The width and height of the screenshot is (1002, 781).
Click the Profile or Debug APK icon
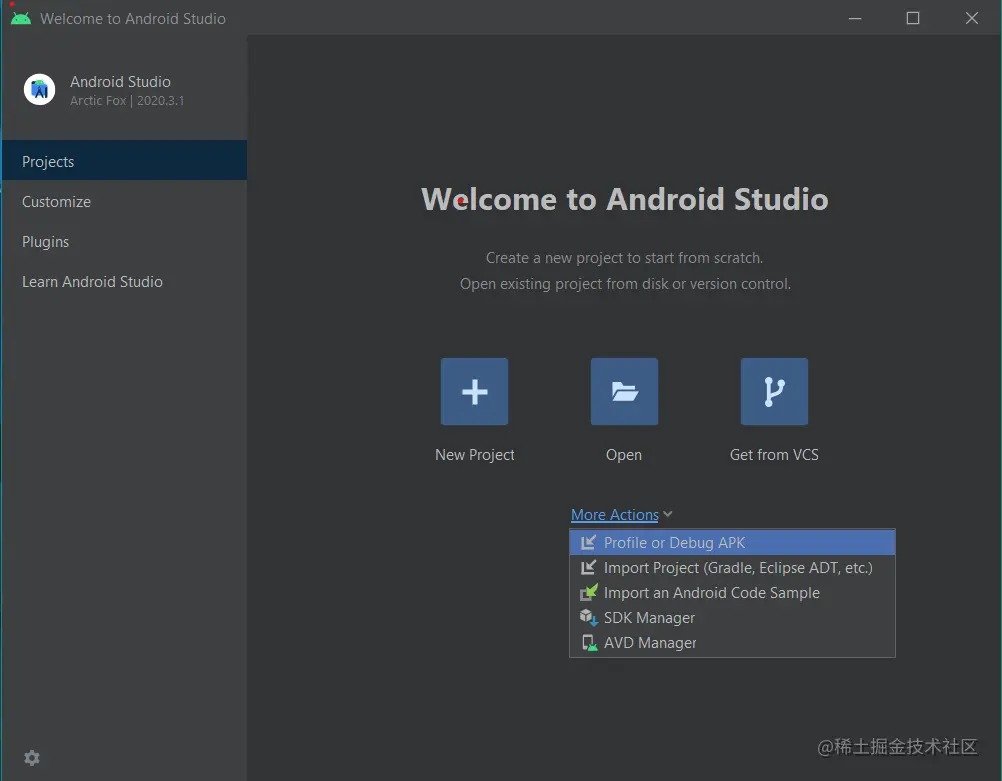pyautogui.click(x=589, y=543)
